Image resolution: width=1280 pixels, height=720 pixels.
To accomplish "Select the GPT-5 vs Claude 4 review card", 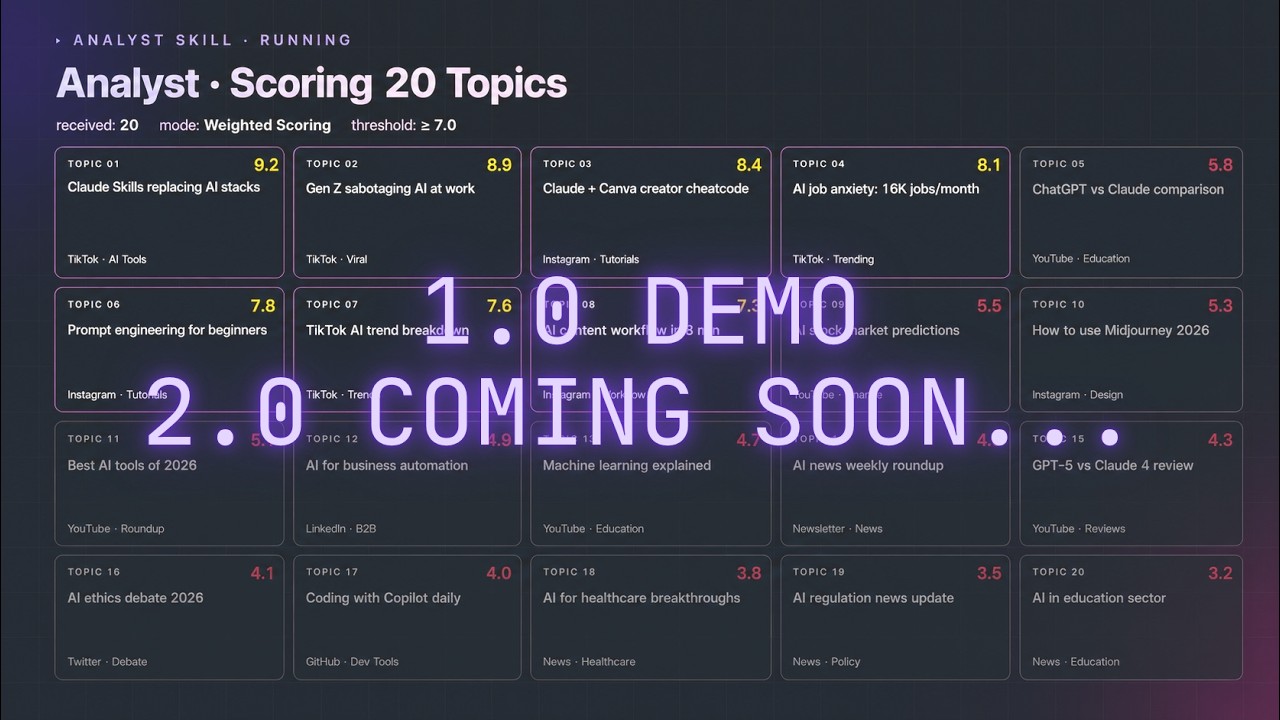I will click(x=1131, y=484).
